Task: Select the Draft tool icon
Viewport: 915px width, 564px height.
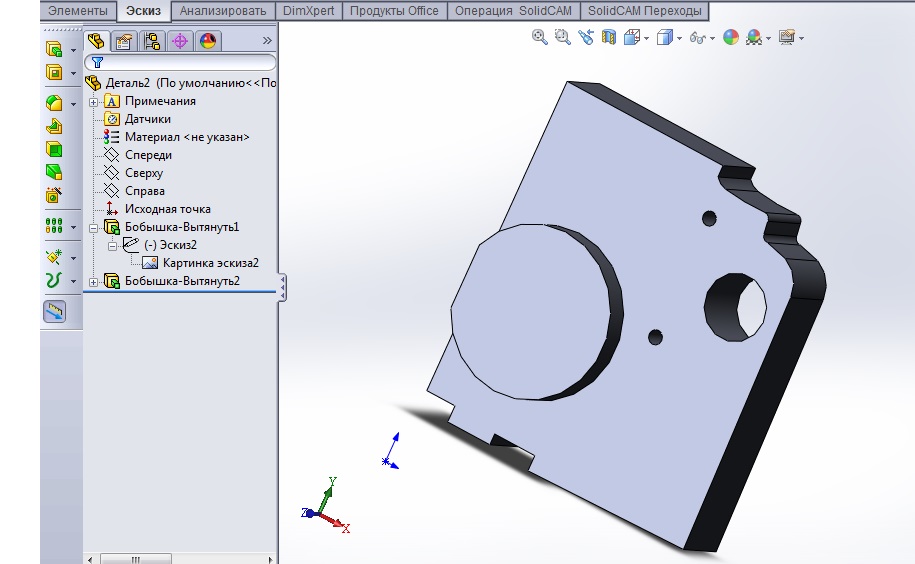Action: [54, 172]
